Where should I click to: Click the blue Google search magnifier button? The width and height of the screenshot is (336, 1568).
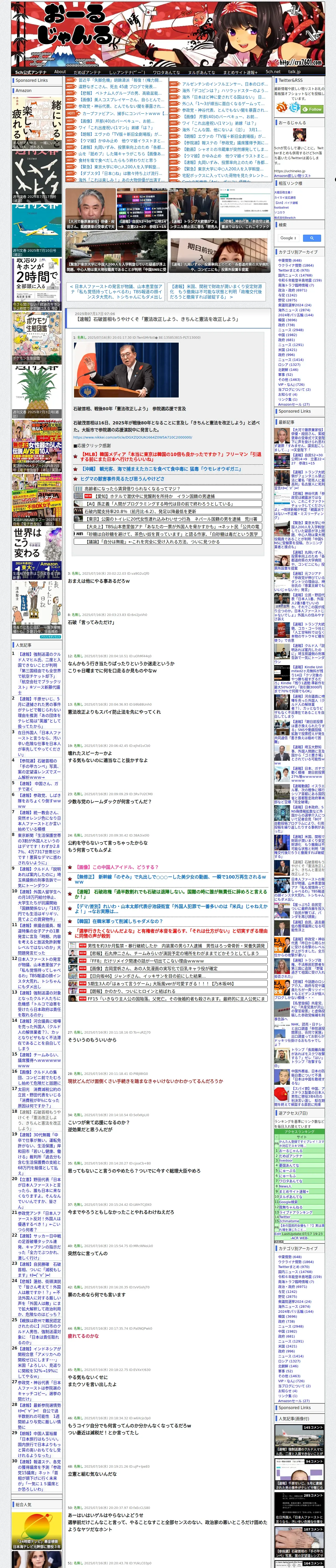[x=312, y=238]
